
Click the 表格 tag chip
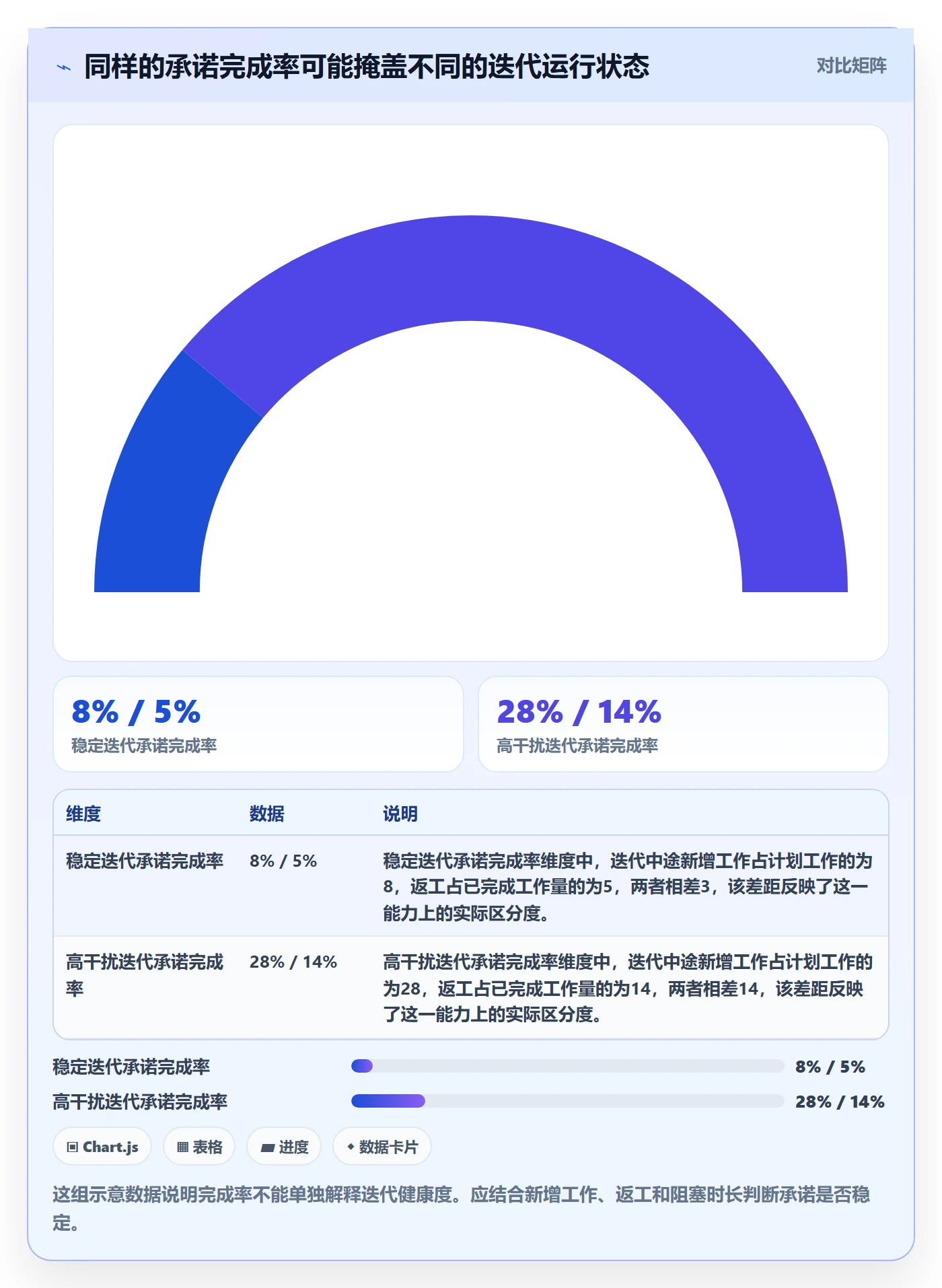pyautogui.click(x=199, y=1147)
